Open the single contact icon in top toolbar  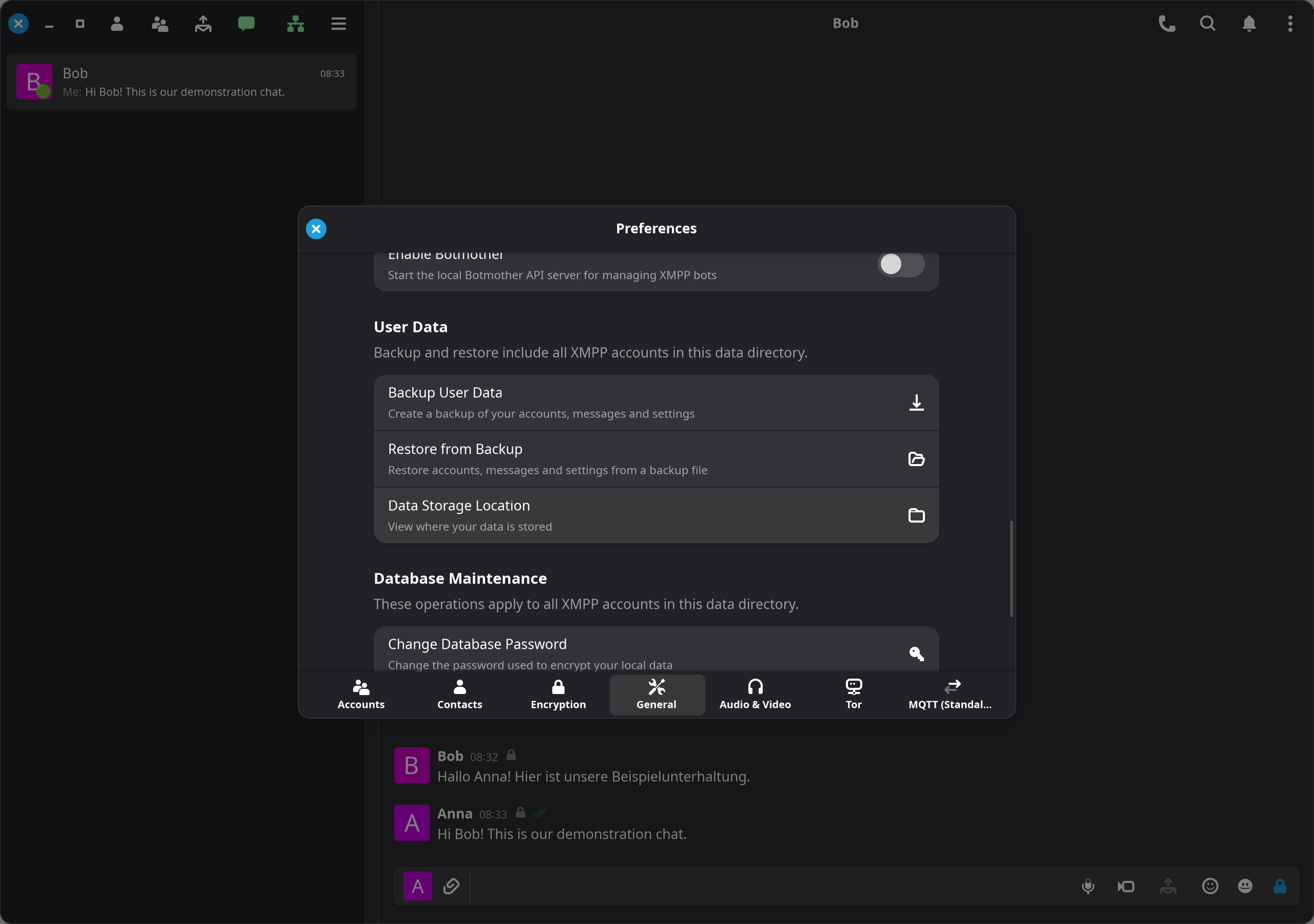[x=117, y=24]
